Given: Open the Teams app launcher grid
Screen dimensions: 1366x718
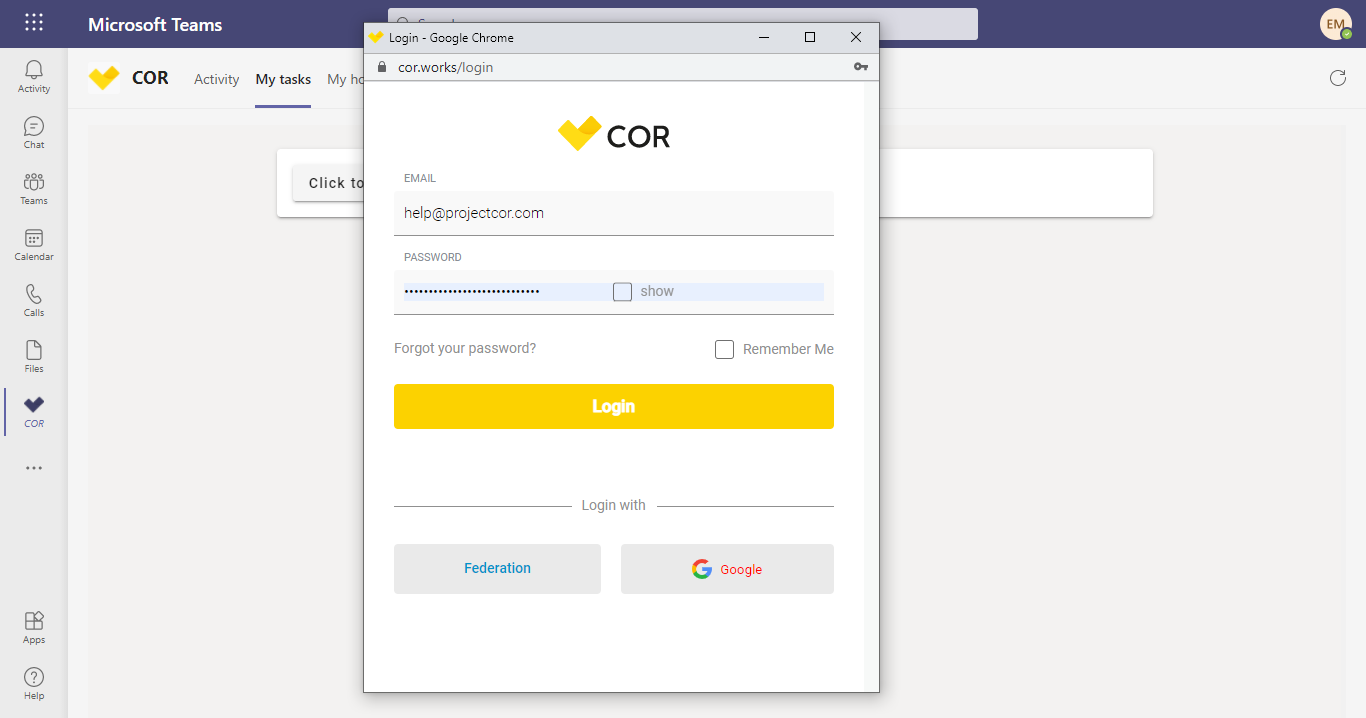Looking at the screenshot, I should coord(34,23).
